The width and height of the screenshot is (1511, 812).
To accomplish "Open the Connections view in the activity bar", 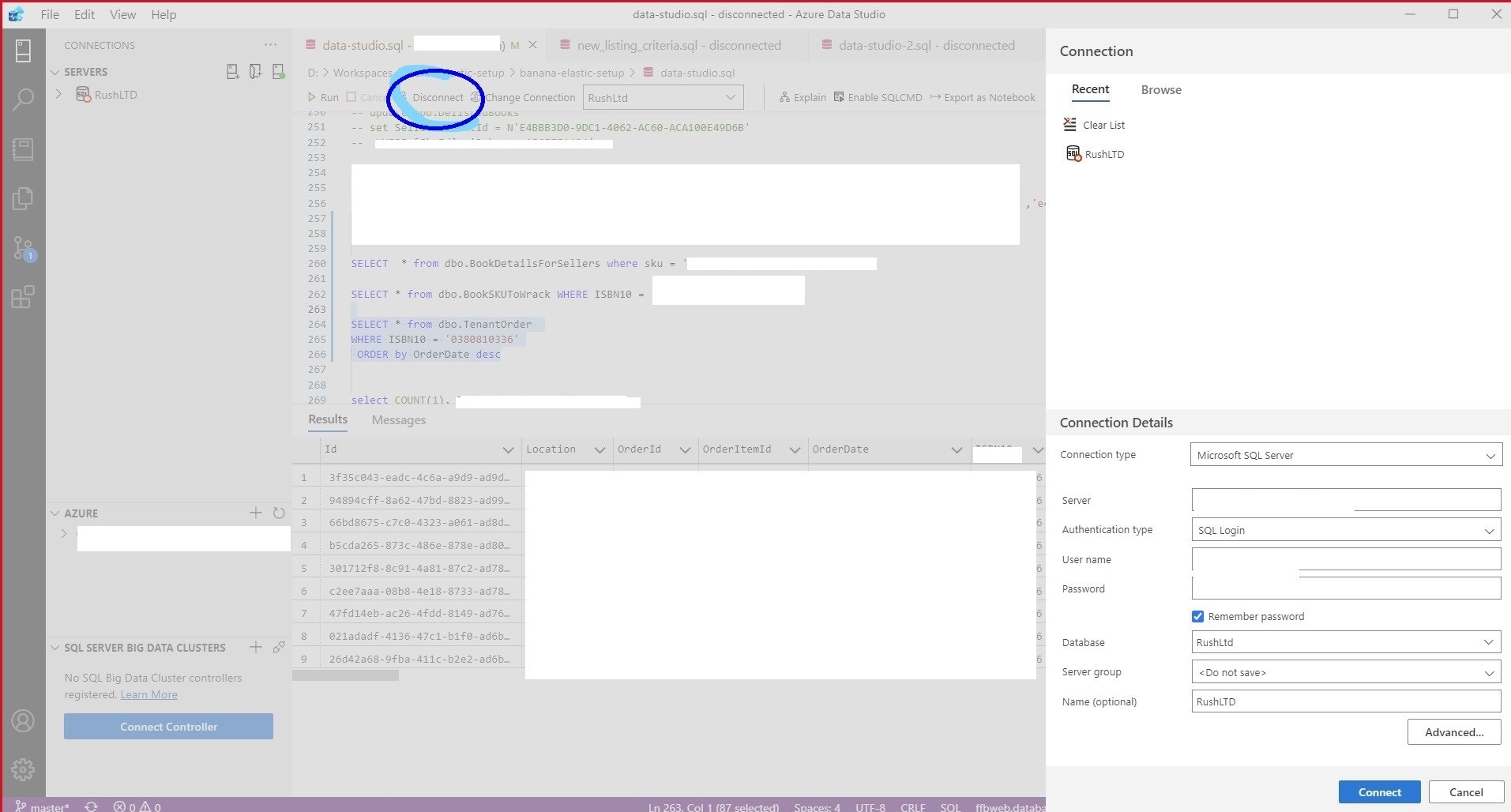I will 23,50.
